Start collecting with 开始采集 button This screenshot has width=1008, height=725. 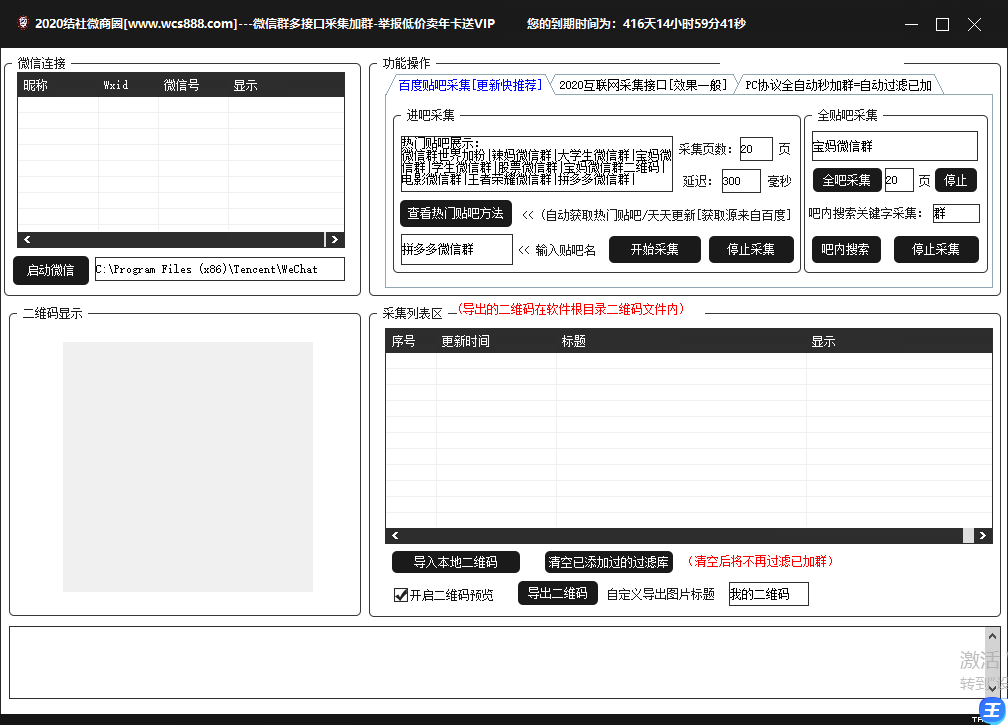tap(654, 249)
